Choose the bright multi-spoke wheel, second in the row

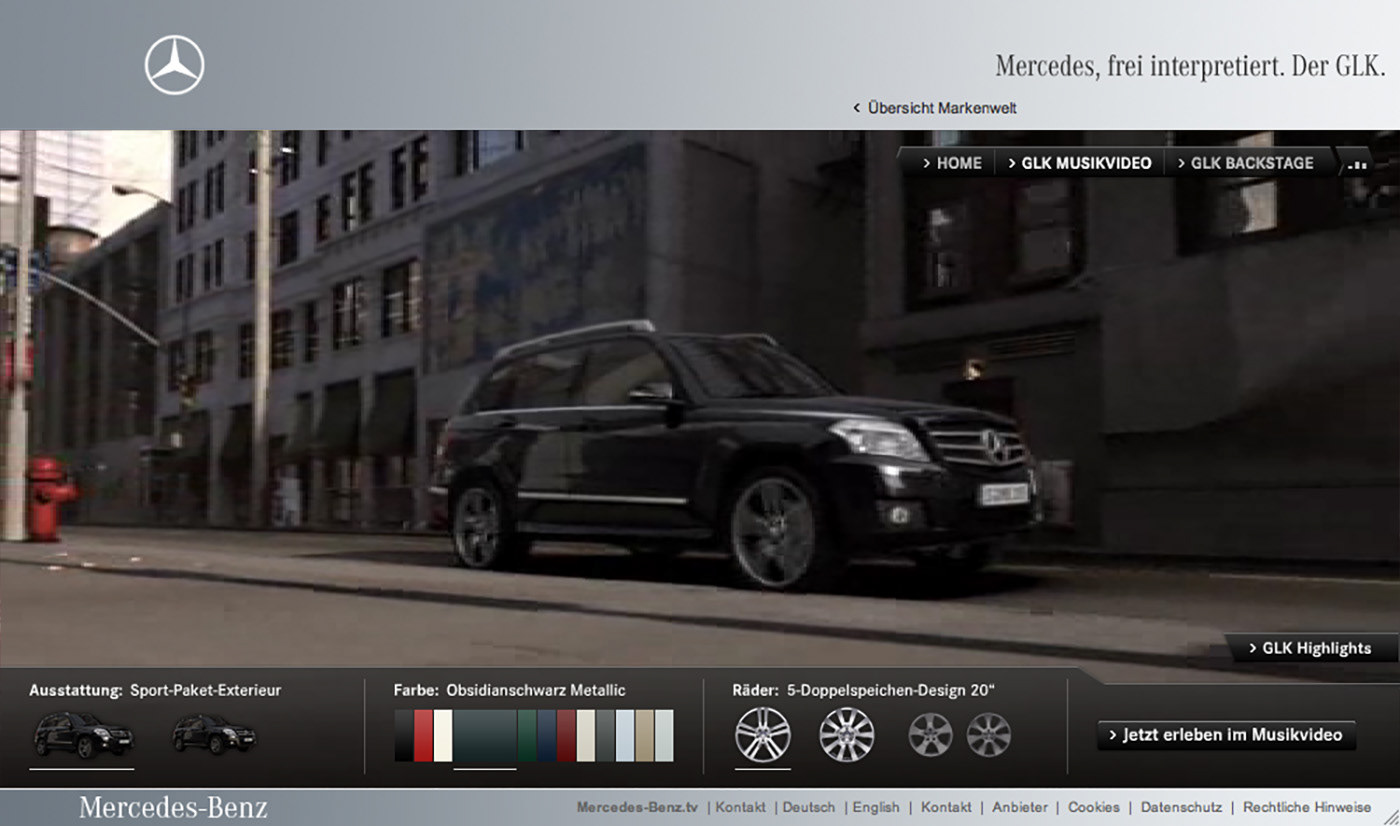click(847, 735)
